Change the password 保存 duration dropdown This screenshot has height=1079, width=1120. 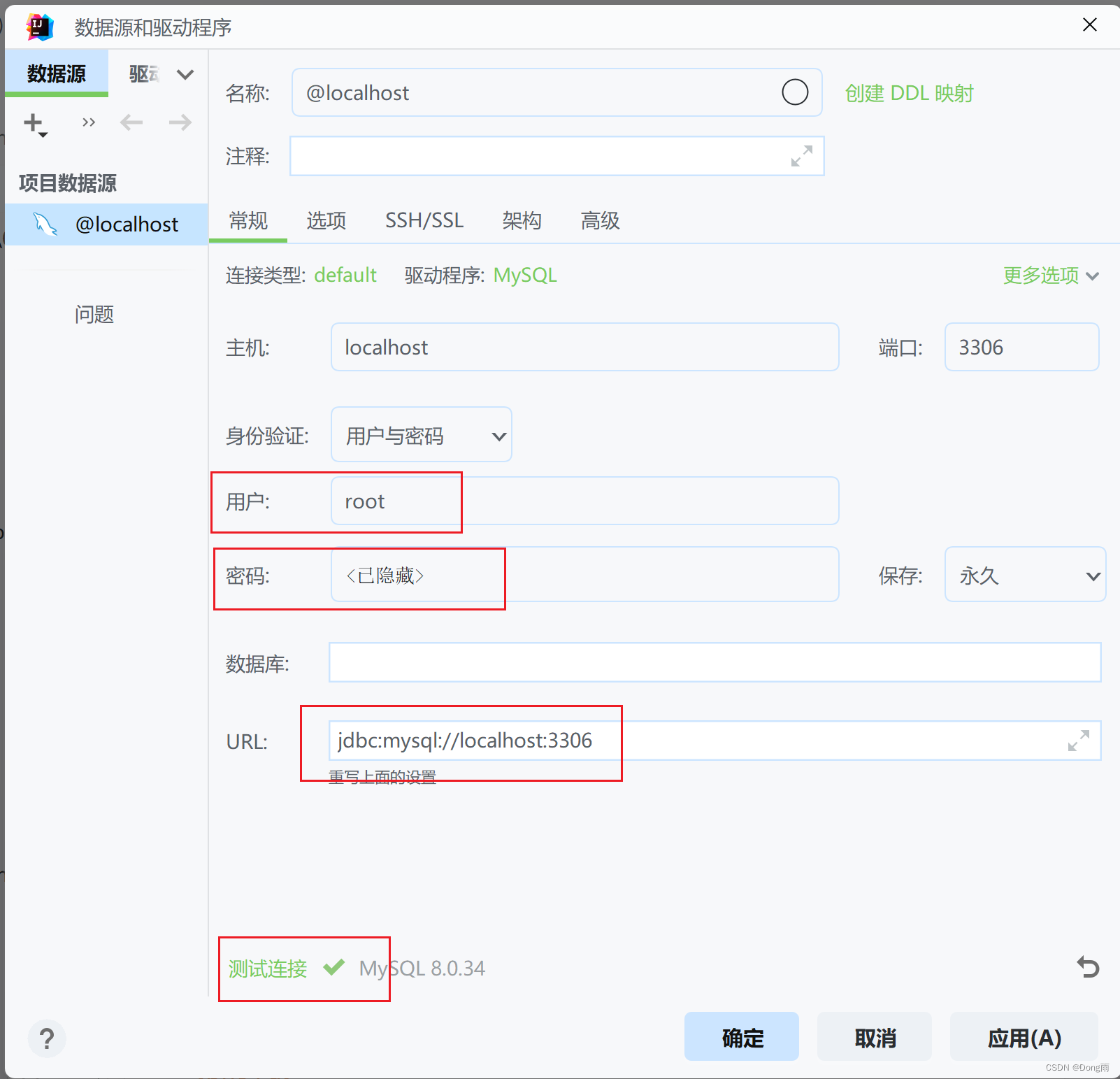click(1024, 575)
